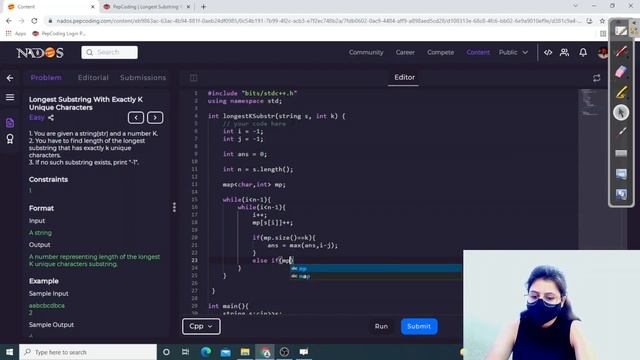Click the thin pen icon in annotation bar
640x360 pixels.
coord(621,131)
